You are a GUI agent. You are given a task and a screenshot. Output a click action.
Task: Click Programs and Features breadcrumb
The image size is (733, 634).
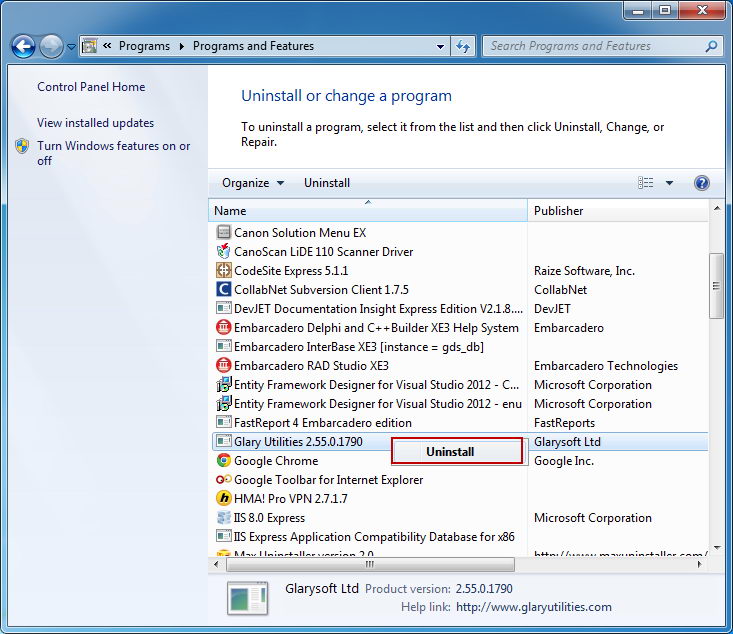(x=253, y=46)
